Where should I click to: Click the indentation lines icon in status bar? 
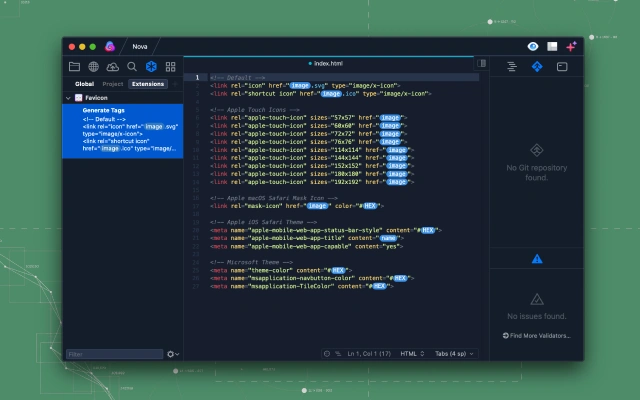click(x=338, y=354)
